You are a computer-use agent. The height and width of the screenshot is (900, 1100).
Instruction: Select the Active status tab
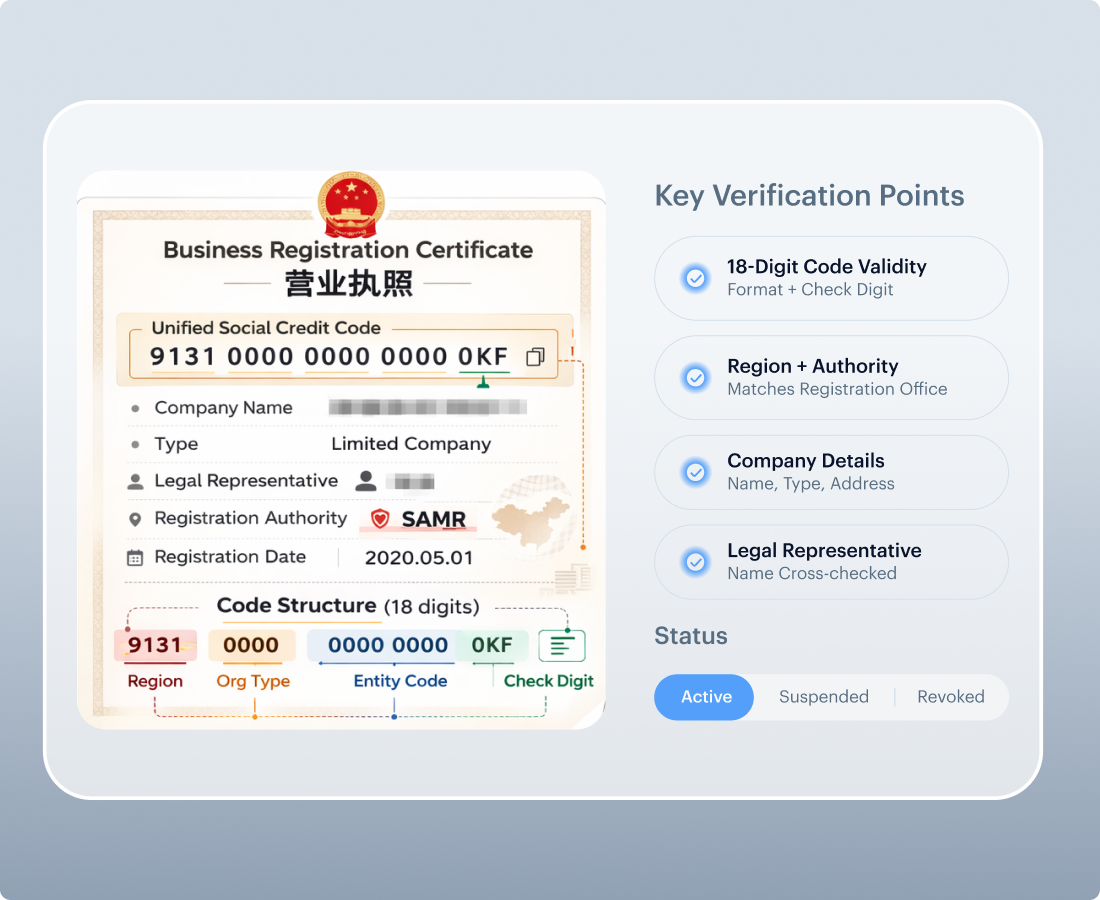point(705,697)
